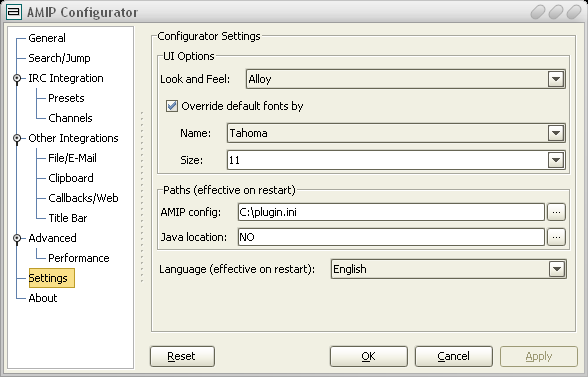
Task: Click the AMIP Configurator title bar icon
Action: coord(14,12)
